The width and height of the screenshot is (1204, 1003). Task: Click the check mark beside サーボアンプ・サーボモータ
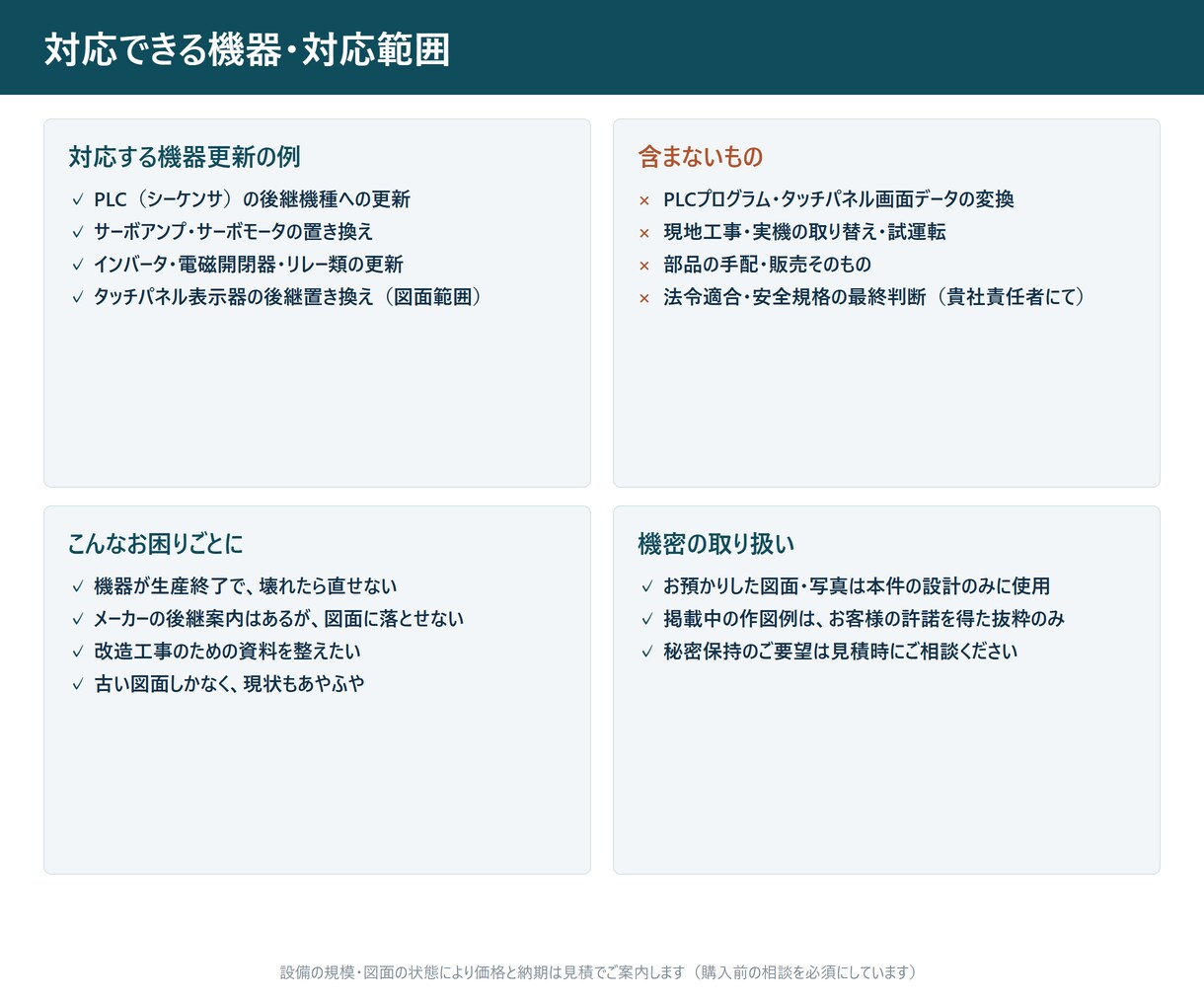(78, 232)
